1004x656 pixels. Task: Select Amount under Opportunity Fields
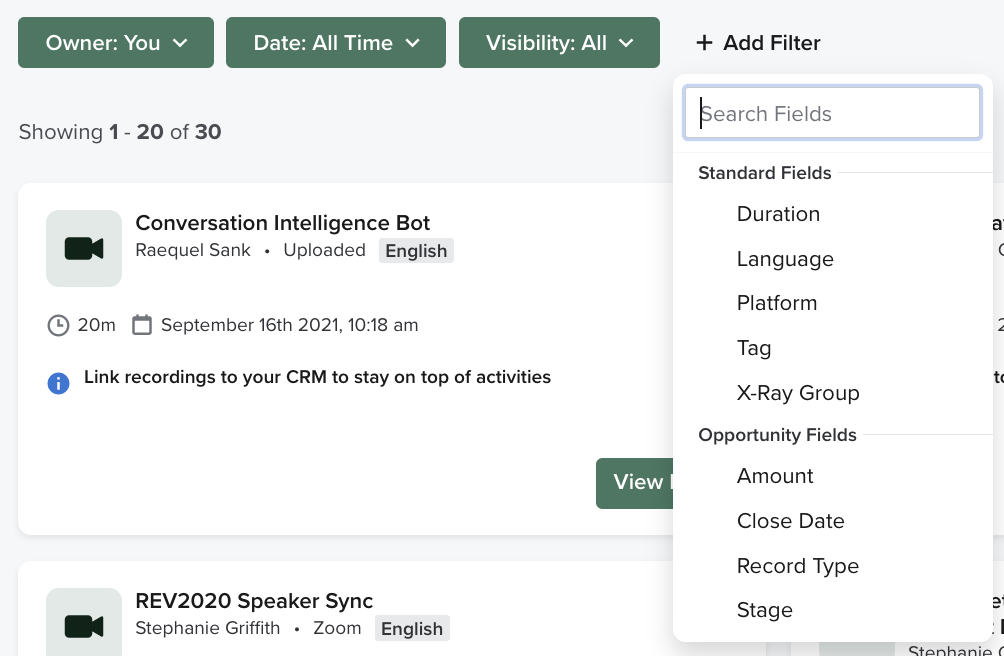(x=775, y=475)
